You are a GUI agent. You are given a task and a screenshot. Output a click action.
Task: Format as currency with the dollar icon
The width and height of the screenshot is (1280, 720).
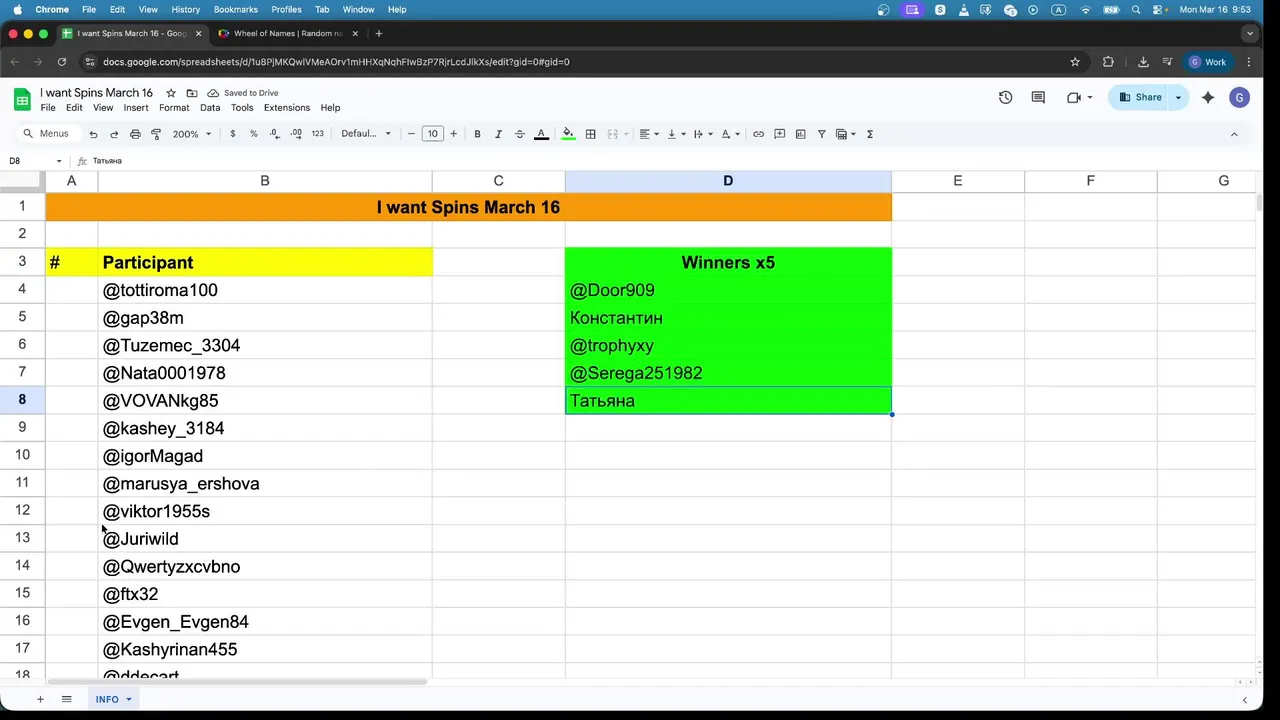233,134
